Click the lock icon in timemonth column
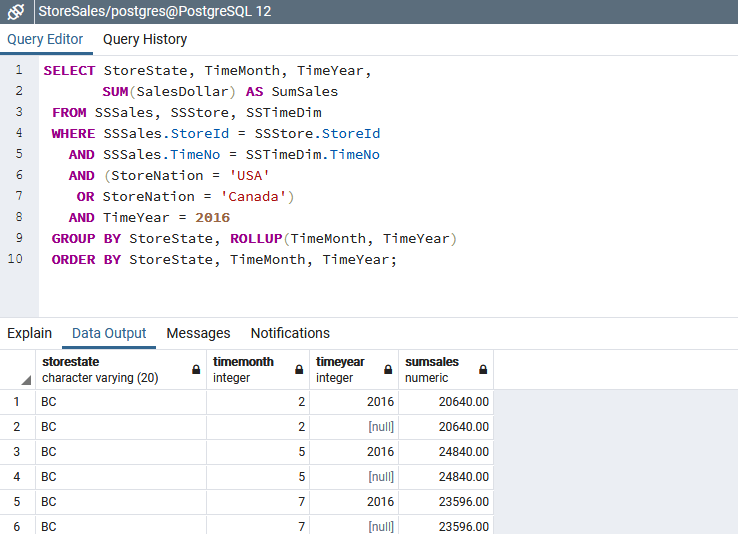This screenshot has width=738, height=549. 299,369
